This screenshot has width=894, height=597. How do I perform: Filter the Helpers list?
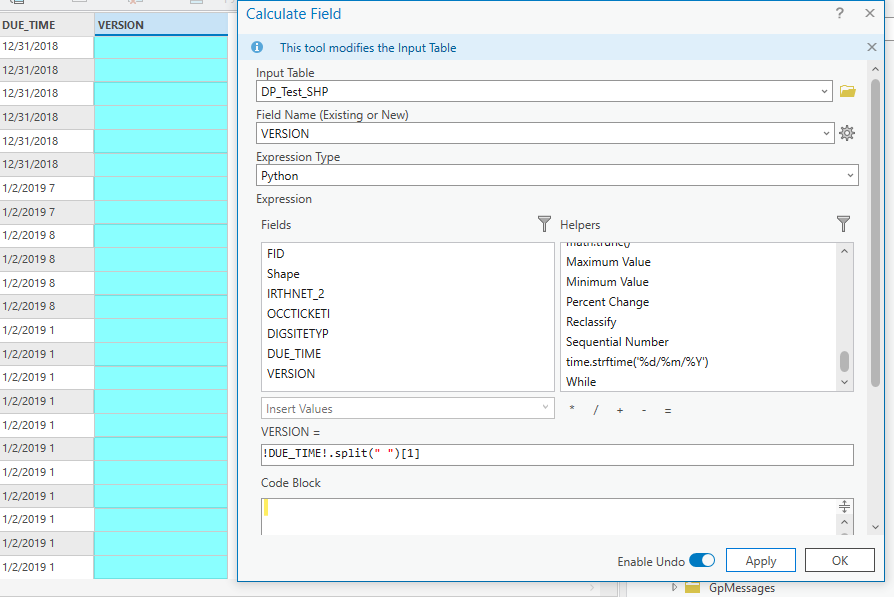[843, 224]
